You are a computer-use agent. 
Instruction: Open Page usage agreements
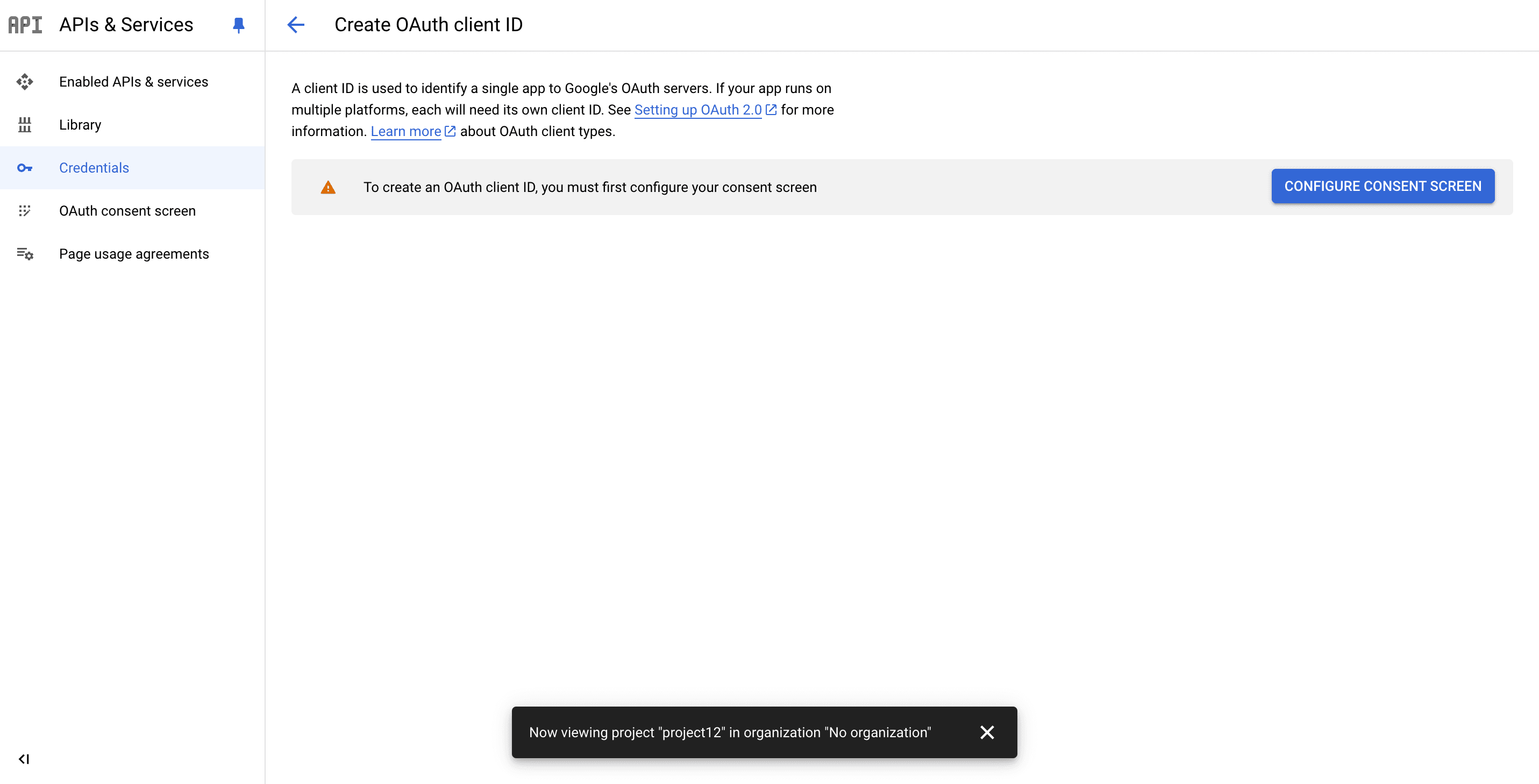click(133, 254)
